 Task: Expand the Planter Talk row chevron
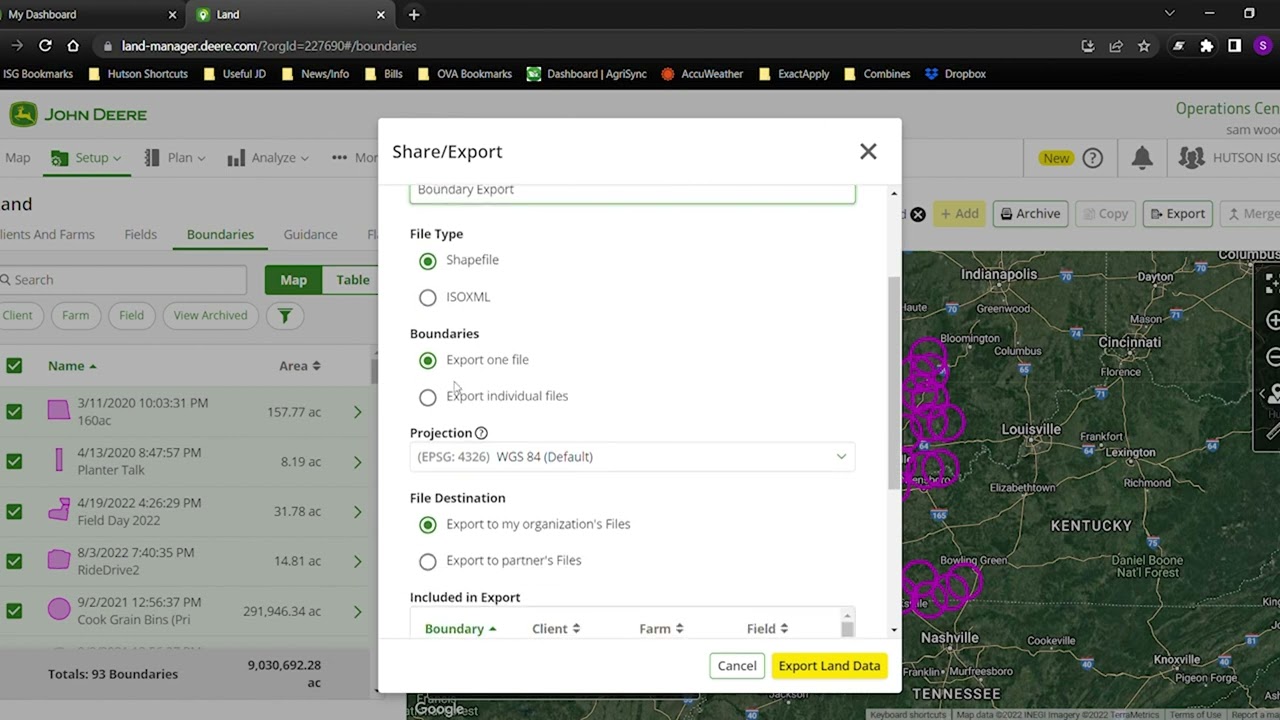[x=357, y=462]
